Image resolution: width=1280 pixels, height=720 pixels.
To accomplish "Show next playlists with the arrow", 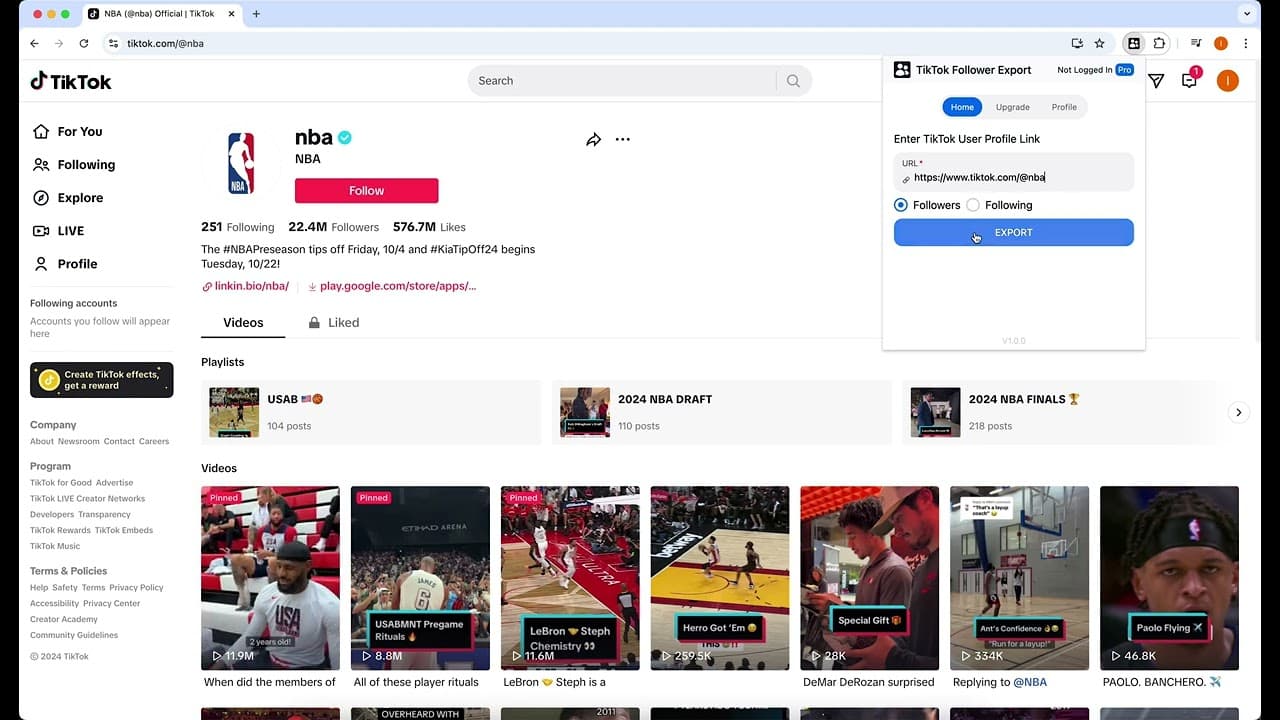I will 1239,412.
